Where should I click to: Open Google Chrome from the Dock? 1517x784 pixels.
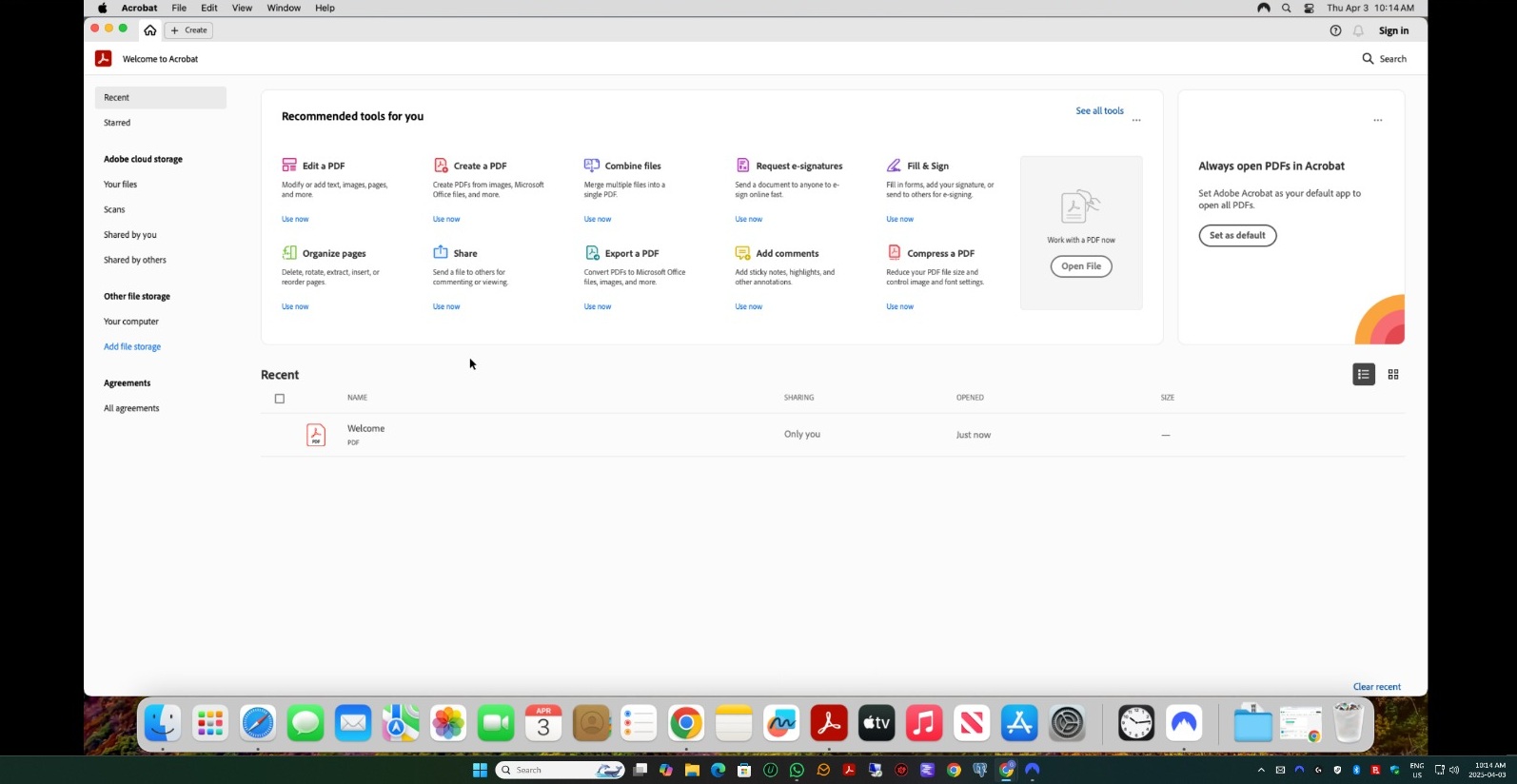(686, 723)
